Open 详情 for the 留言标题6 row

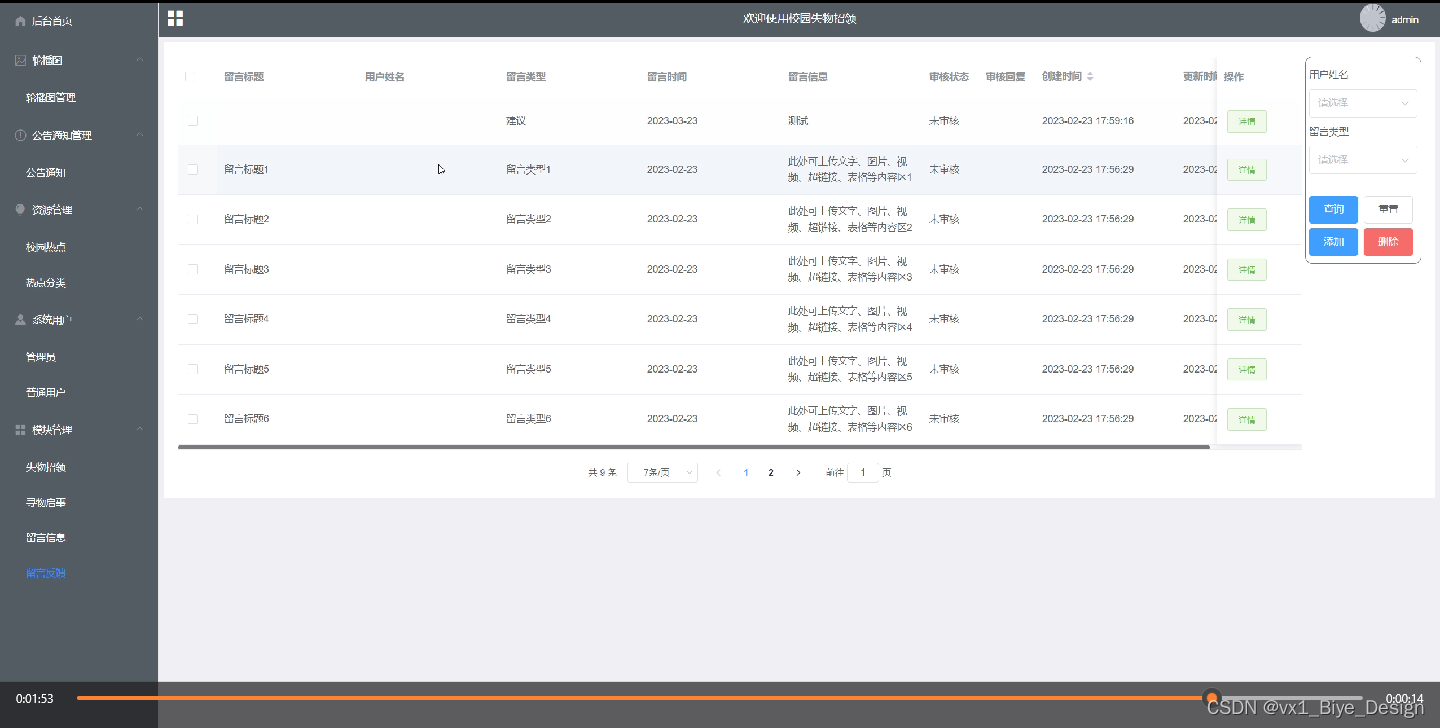tap(1246, 419)
